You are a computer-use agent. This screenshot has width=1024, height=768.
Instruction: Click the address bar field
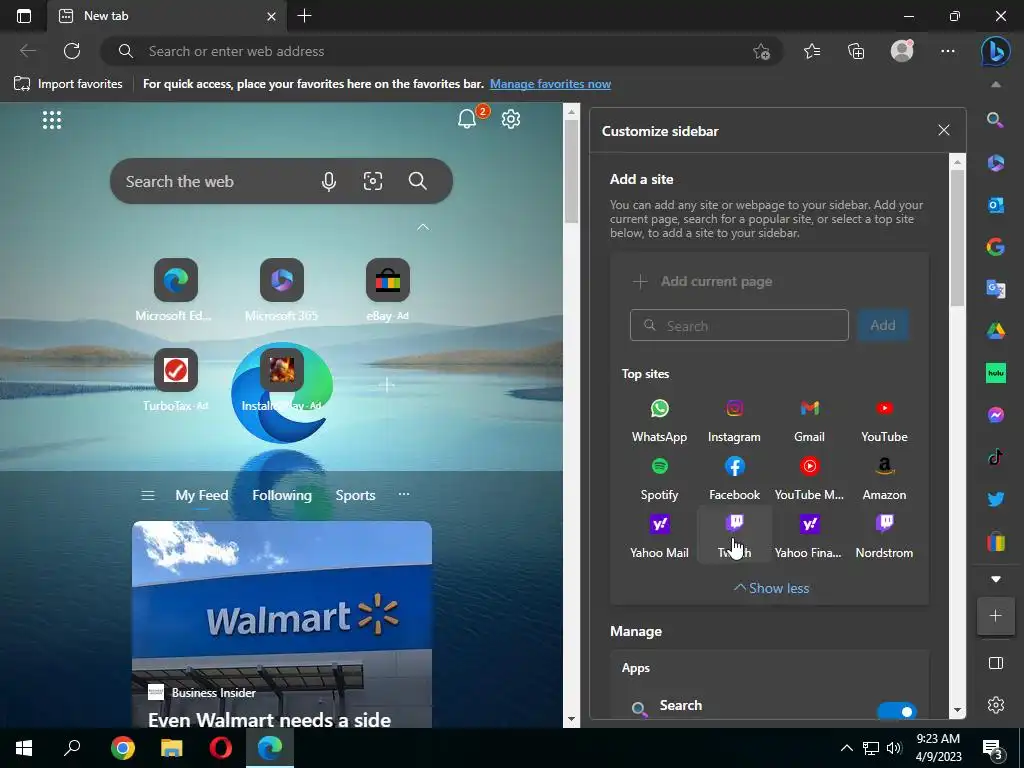[x=441, y=51]
